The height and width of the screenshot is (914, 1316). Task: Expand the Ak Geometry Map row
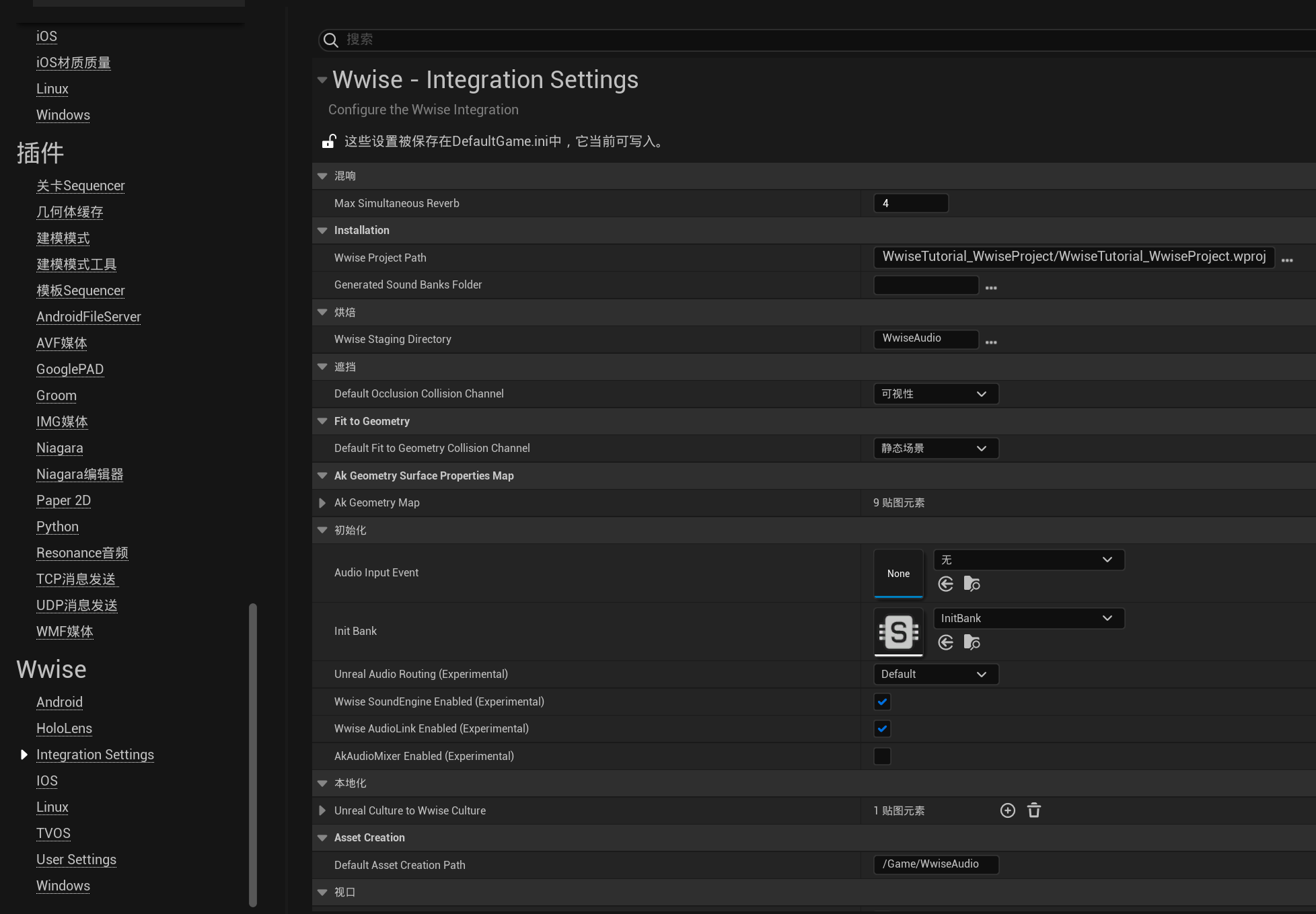(322, 502)
